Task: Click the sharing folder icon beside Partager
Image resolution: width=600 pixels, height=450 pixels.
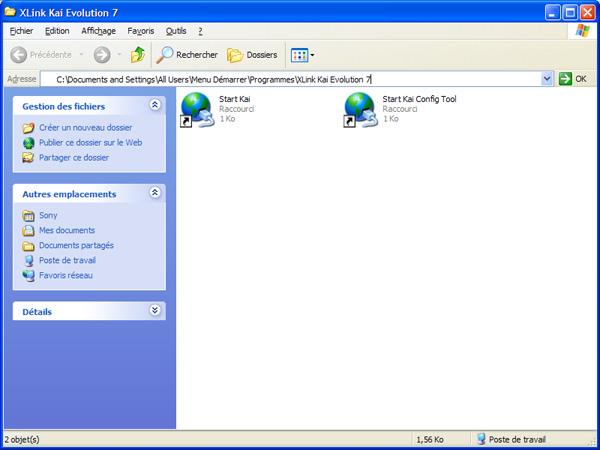Action: [x=28, y=158]
